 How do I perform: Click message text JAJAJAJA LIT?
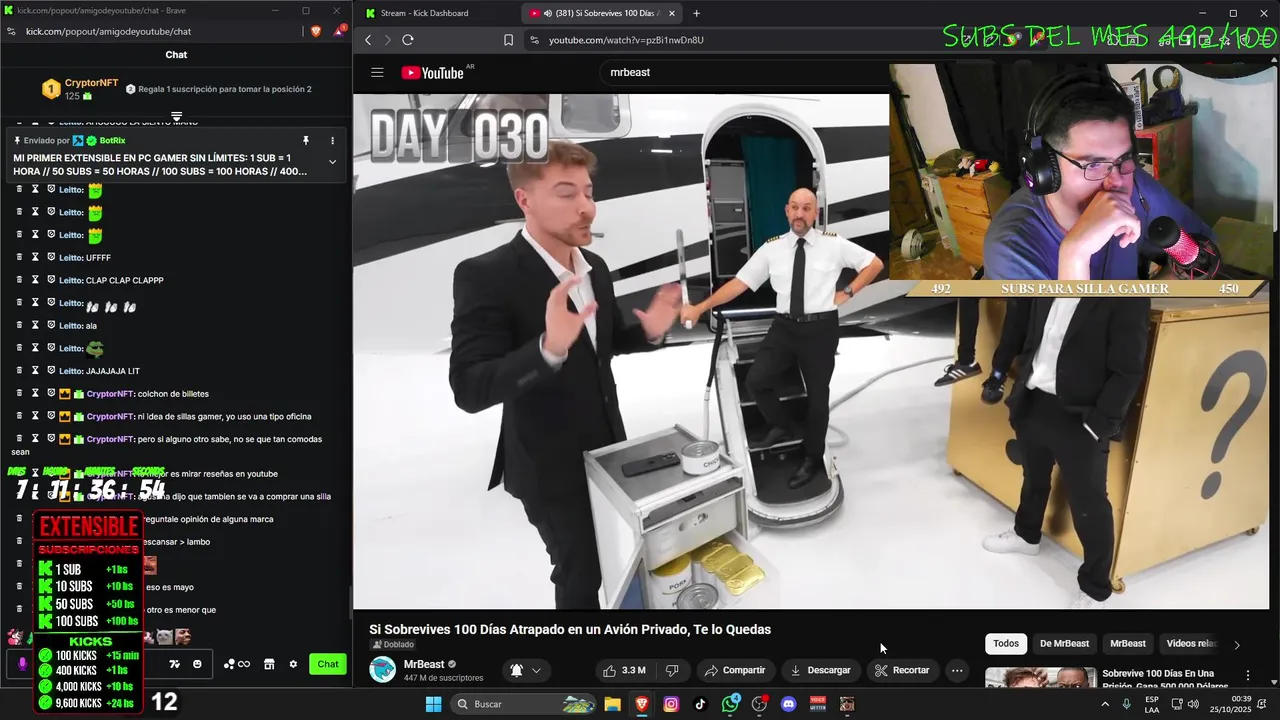pyautogui.click(x=113, y=371)
